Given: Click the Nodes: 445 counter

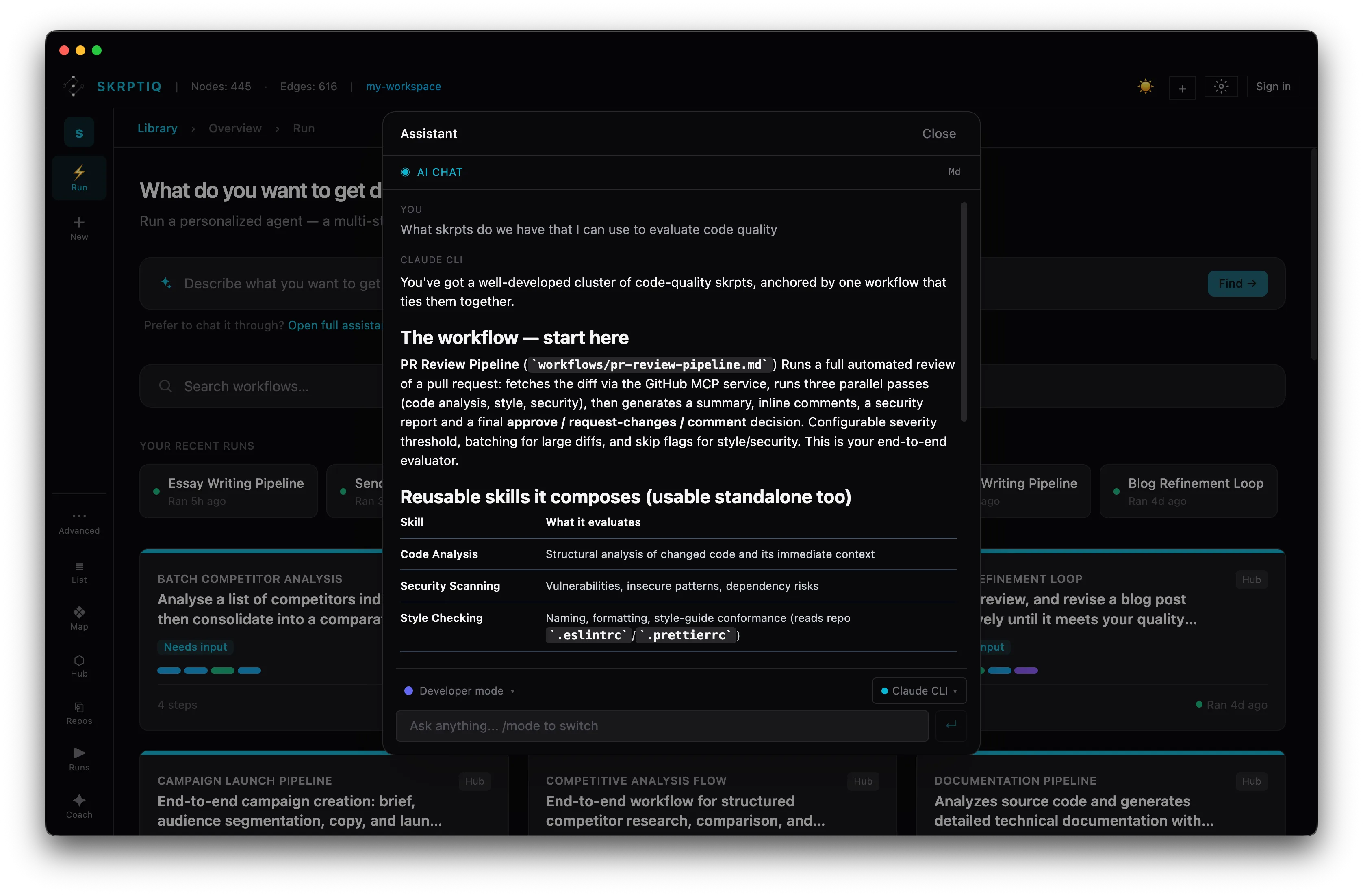Looking at the screenshot, I should pos(221,87).
